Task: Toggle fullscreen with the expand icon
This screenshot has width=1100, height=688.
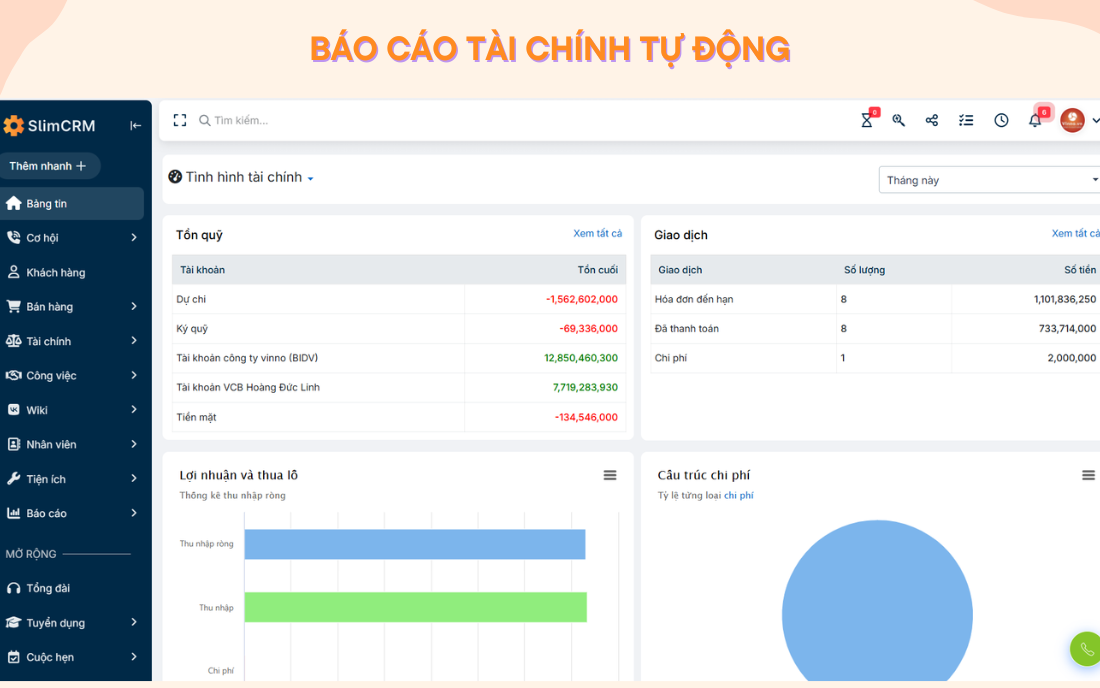Action: [x=180, y=120]
